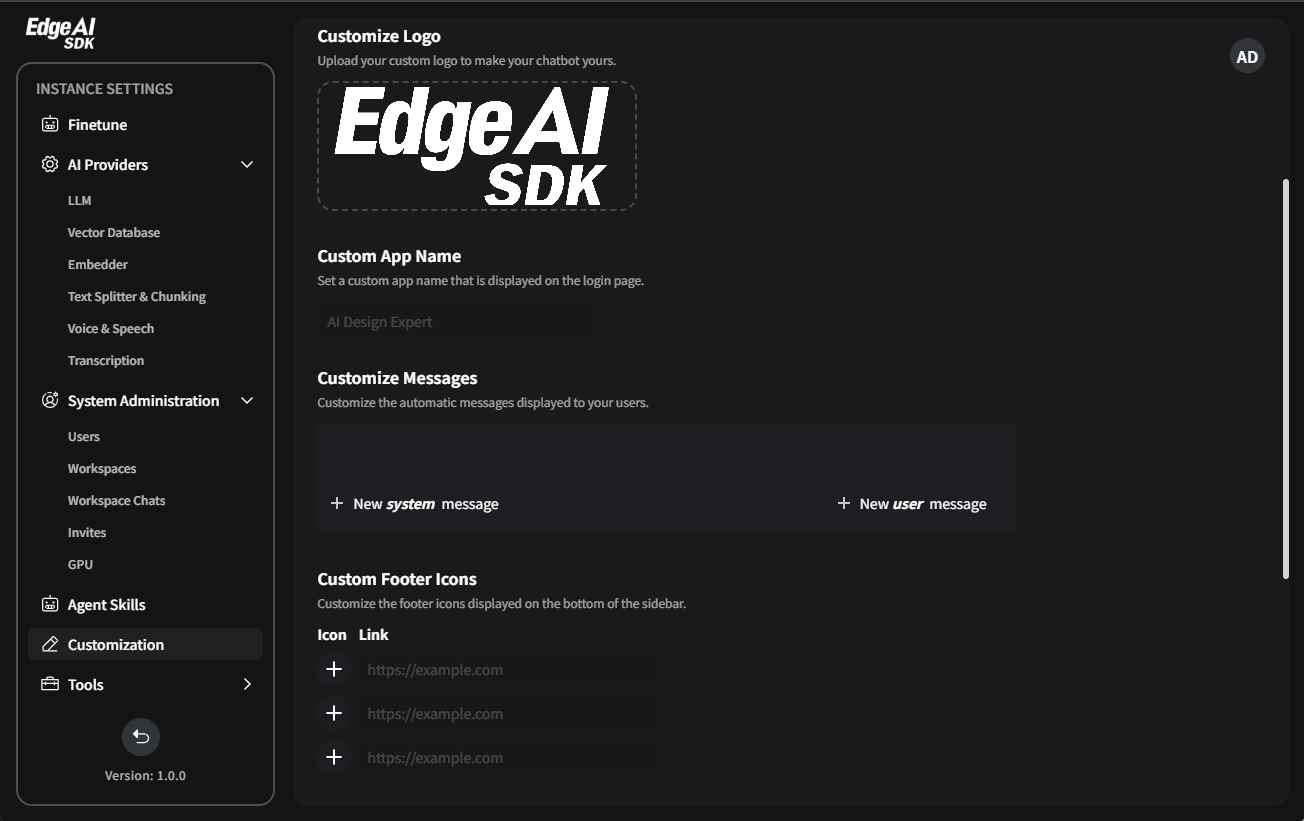Open the Vector Database settings
This screenshot has height=821, width=1304.
114,233
